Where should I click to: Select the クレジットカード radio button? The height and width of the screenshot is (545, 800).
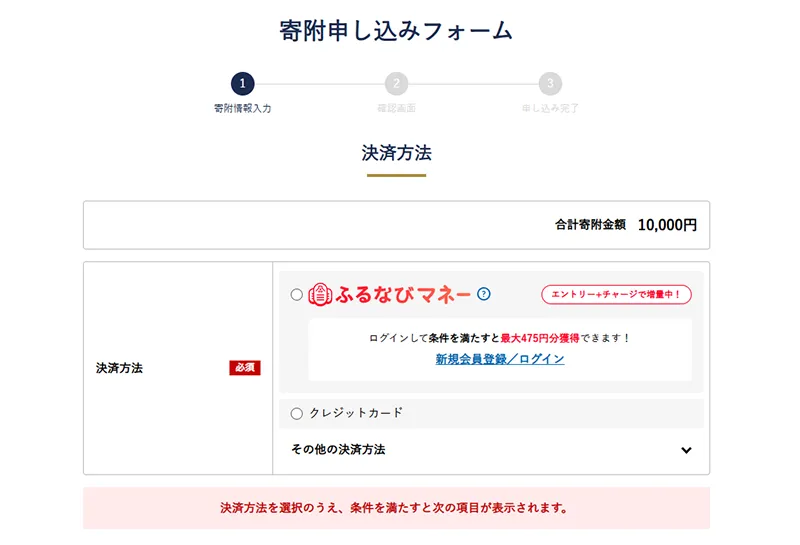click(x=296, y=413)
